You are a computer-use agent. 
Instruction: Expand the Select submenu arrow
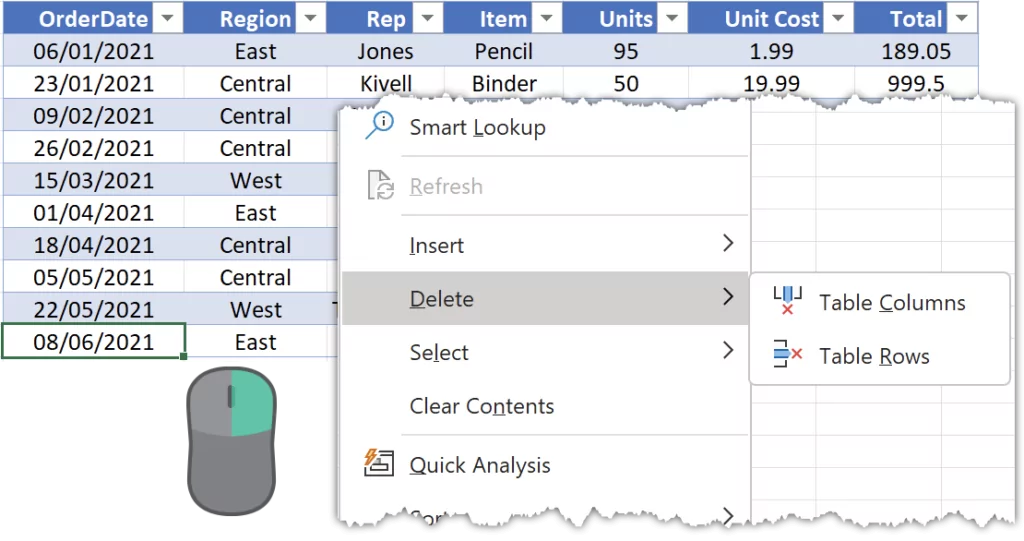tap(728, 350)
